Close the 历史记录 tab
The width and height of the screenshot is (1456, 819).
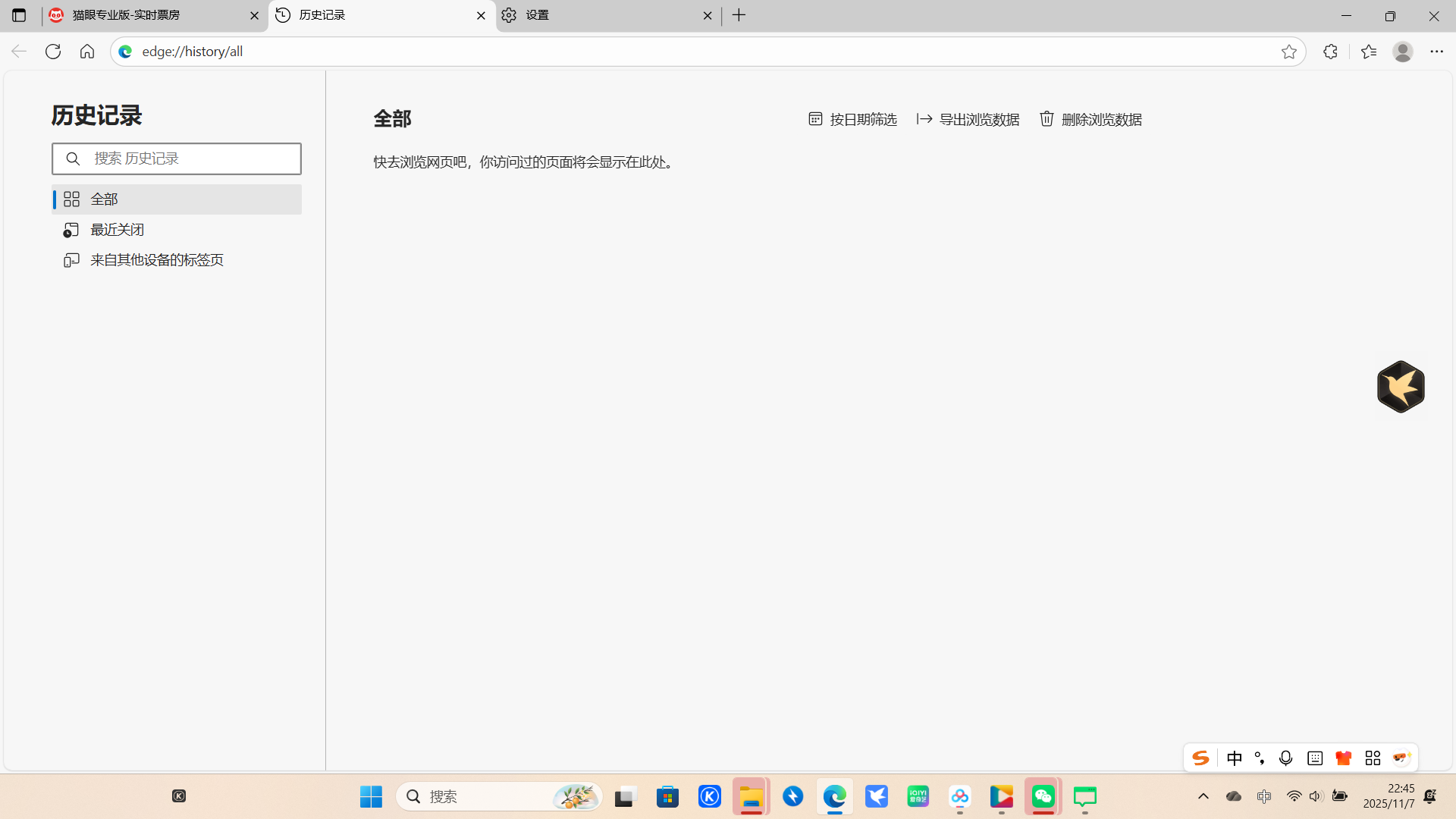[481, 15]
